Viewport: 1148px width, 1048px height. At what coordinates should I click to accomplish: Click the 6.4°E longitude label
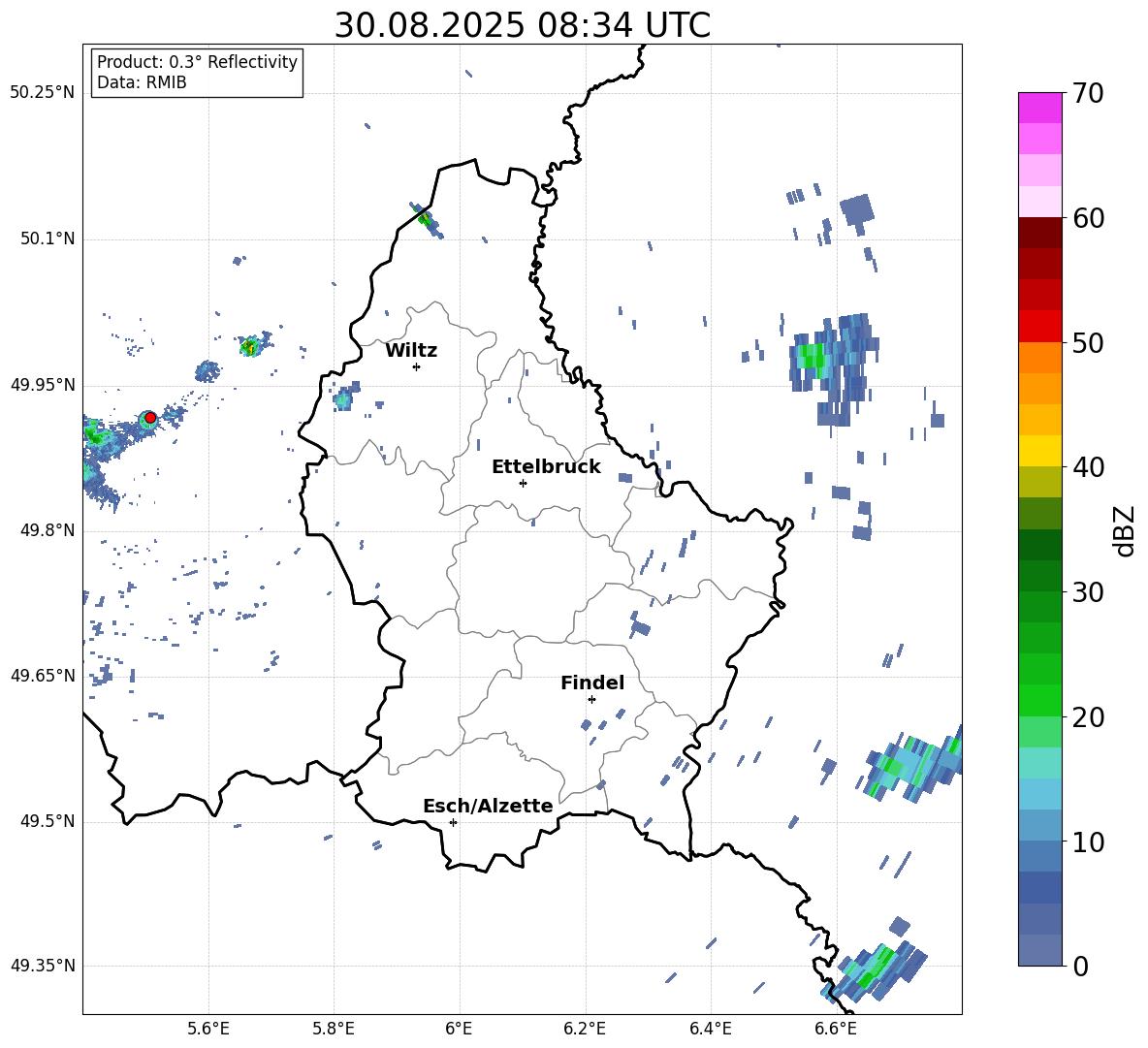tap(710, 1029)
